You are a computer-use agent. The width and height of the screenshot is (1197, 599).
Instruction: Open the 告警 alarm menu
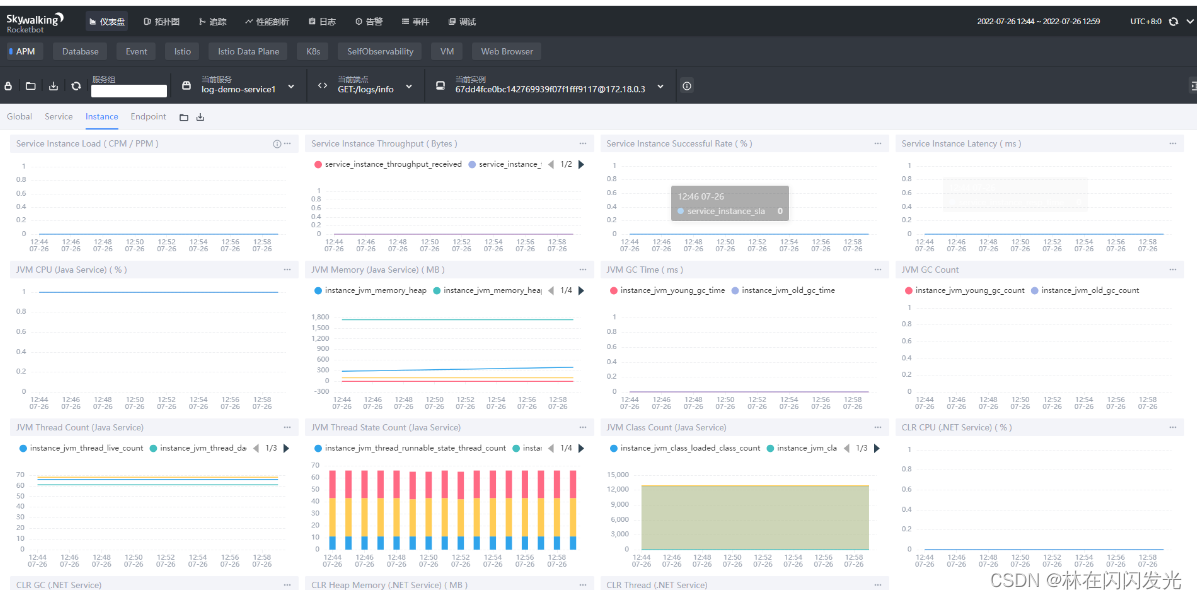(369, 21)
